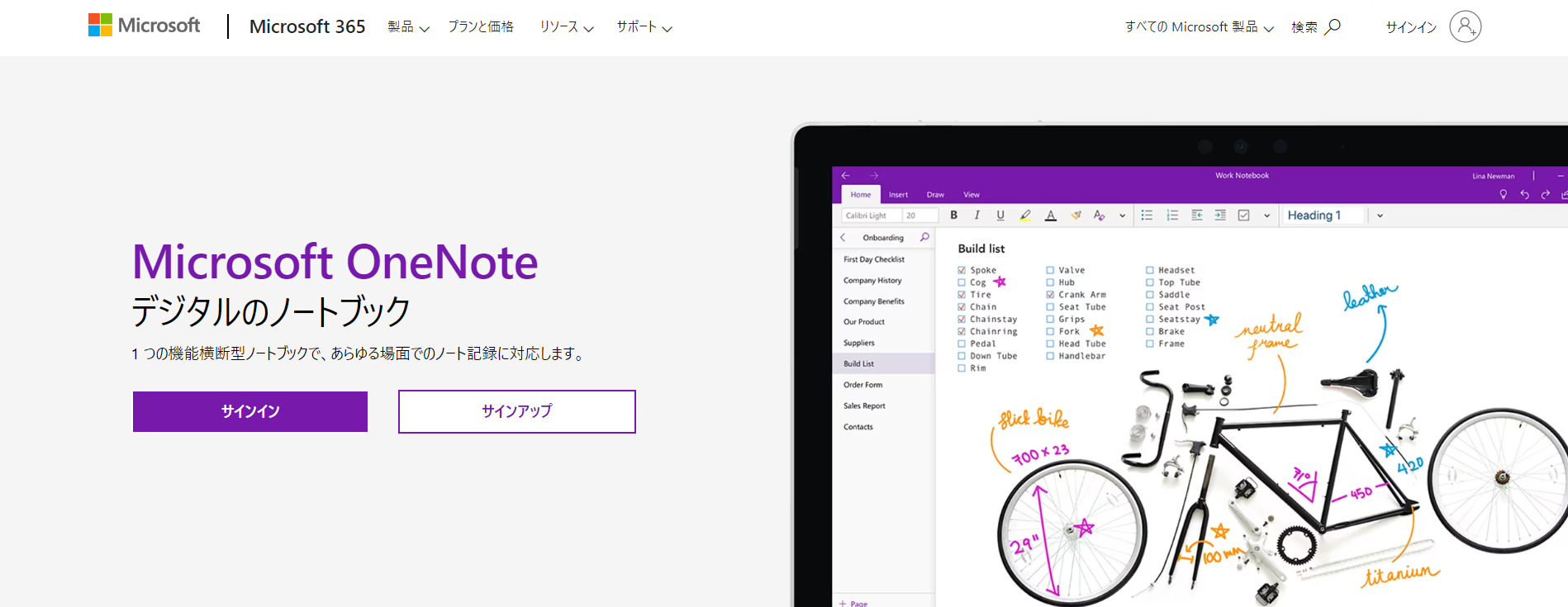
Task: Click the サインアップ button
Action: (517, 411)
